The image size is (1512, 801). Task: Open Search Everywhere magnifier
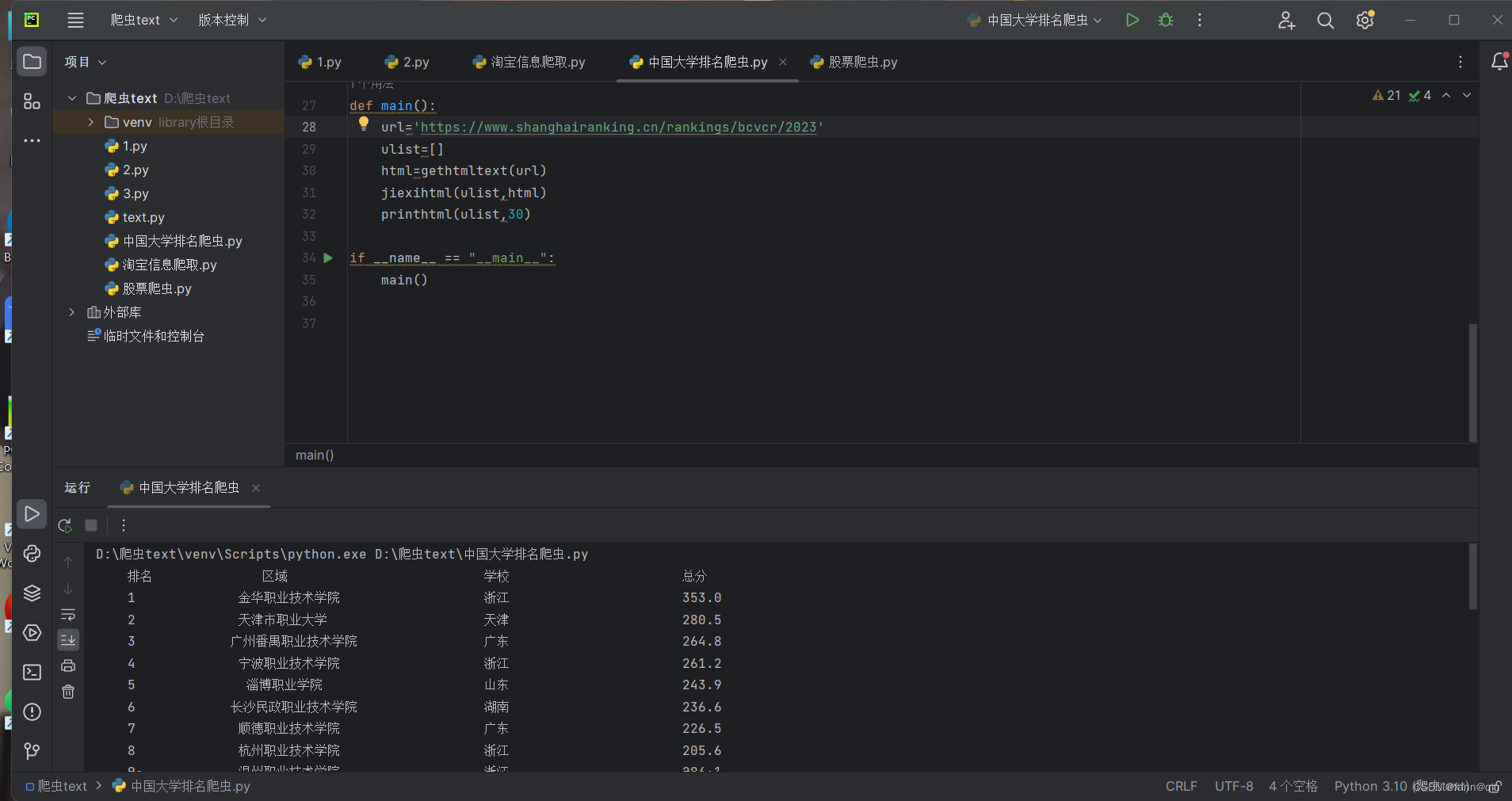(1326, 20)
